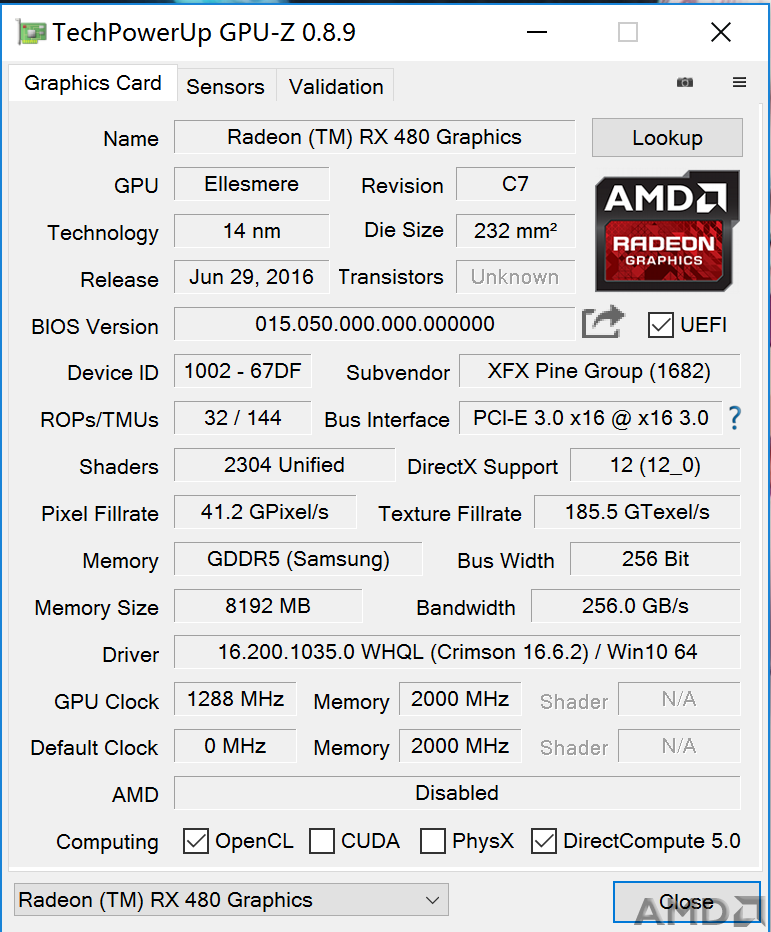Click the BIOS export share icon
771x932 pixels.
click(x=603, y=322)
